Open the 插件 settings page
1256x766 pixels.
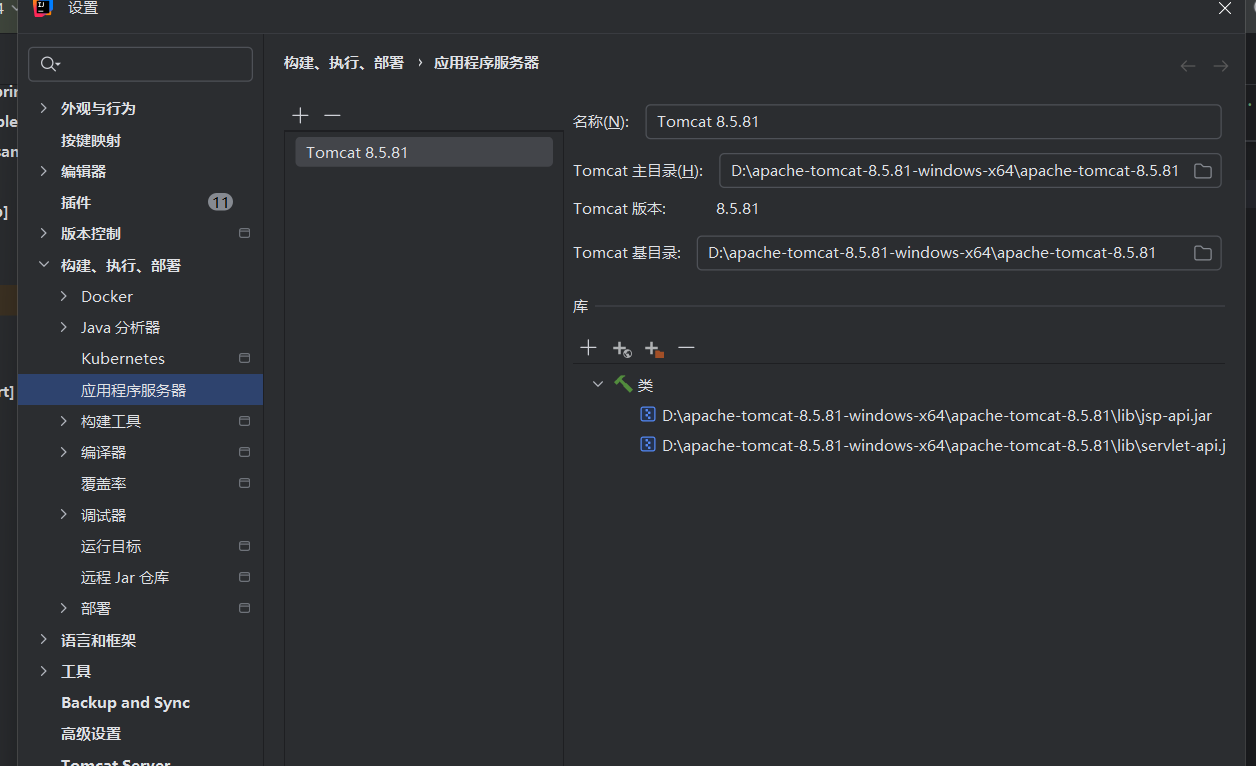point(76,203)
